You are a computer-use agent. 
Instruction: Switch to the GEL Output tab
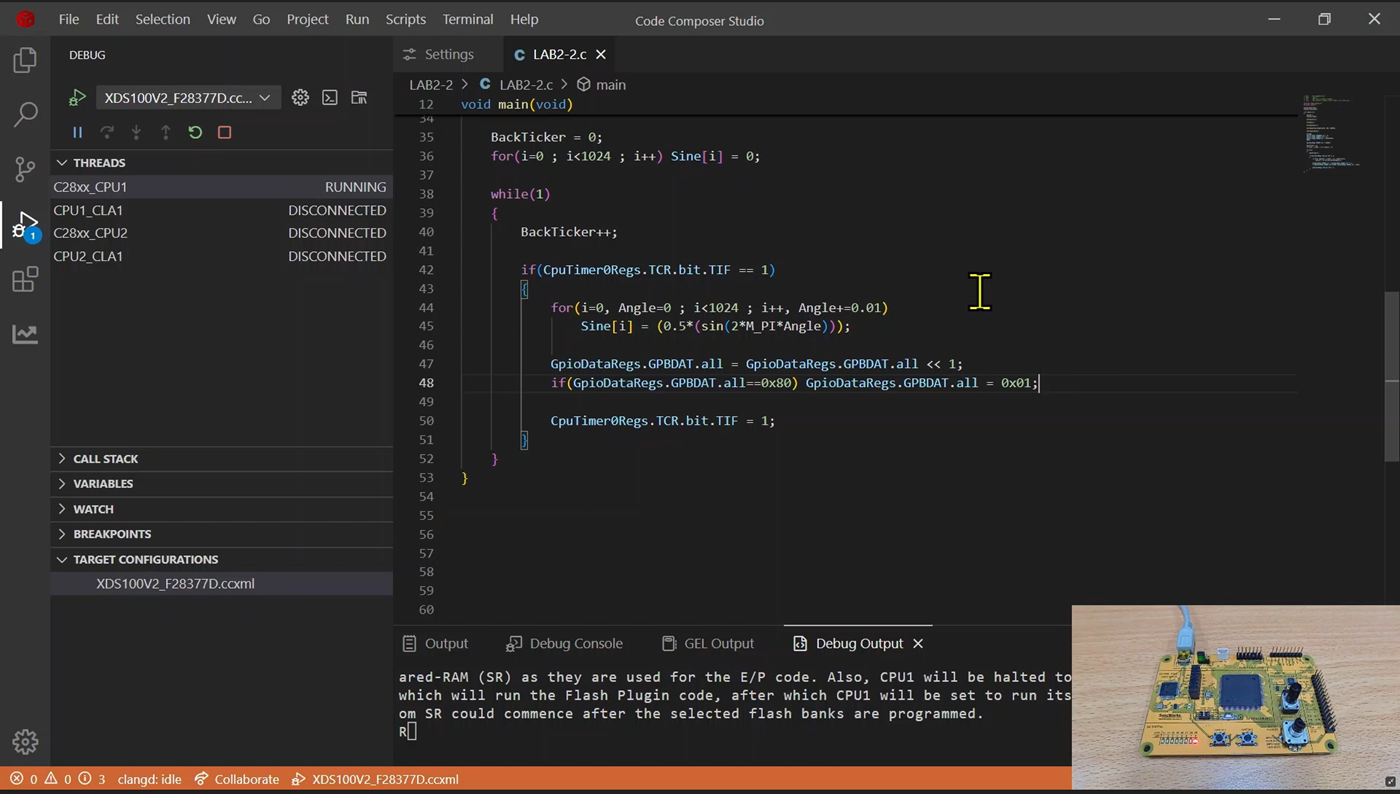coord(708,643)
